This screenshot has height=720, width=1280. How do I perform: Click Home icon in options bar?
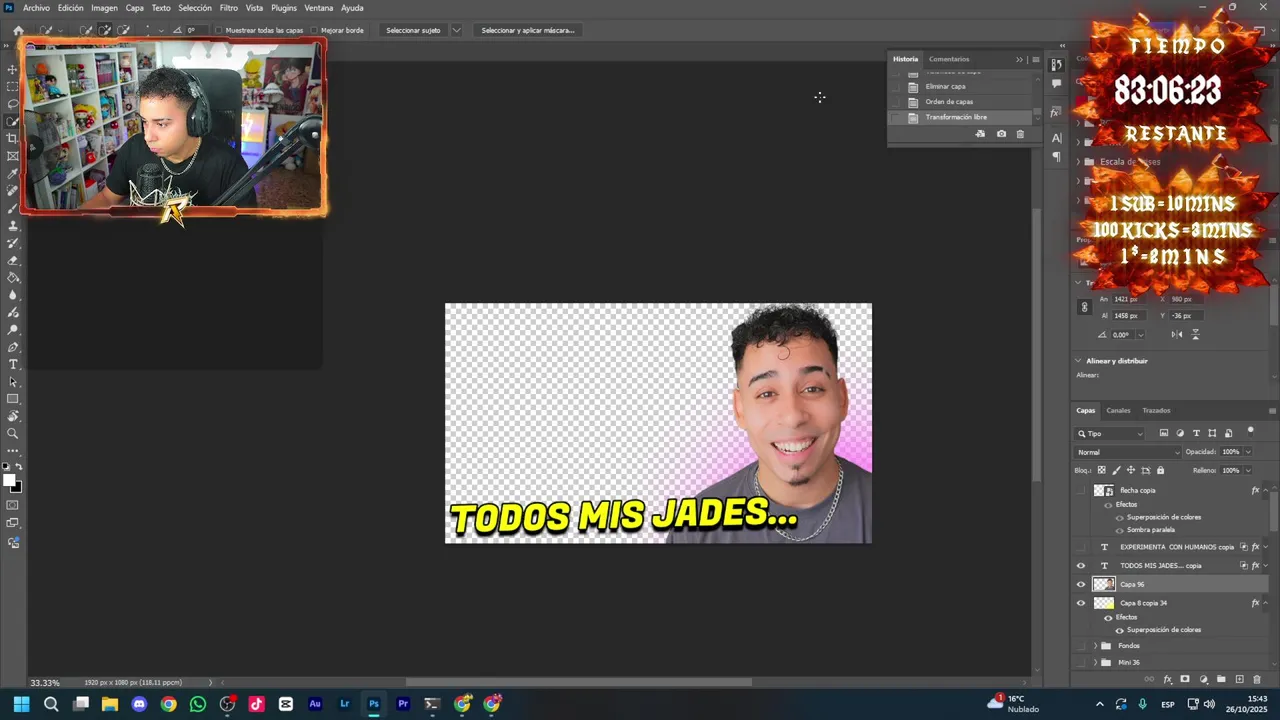(18, 30)
